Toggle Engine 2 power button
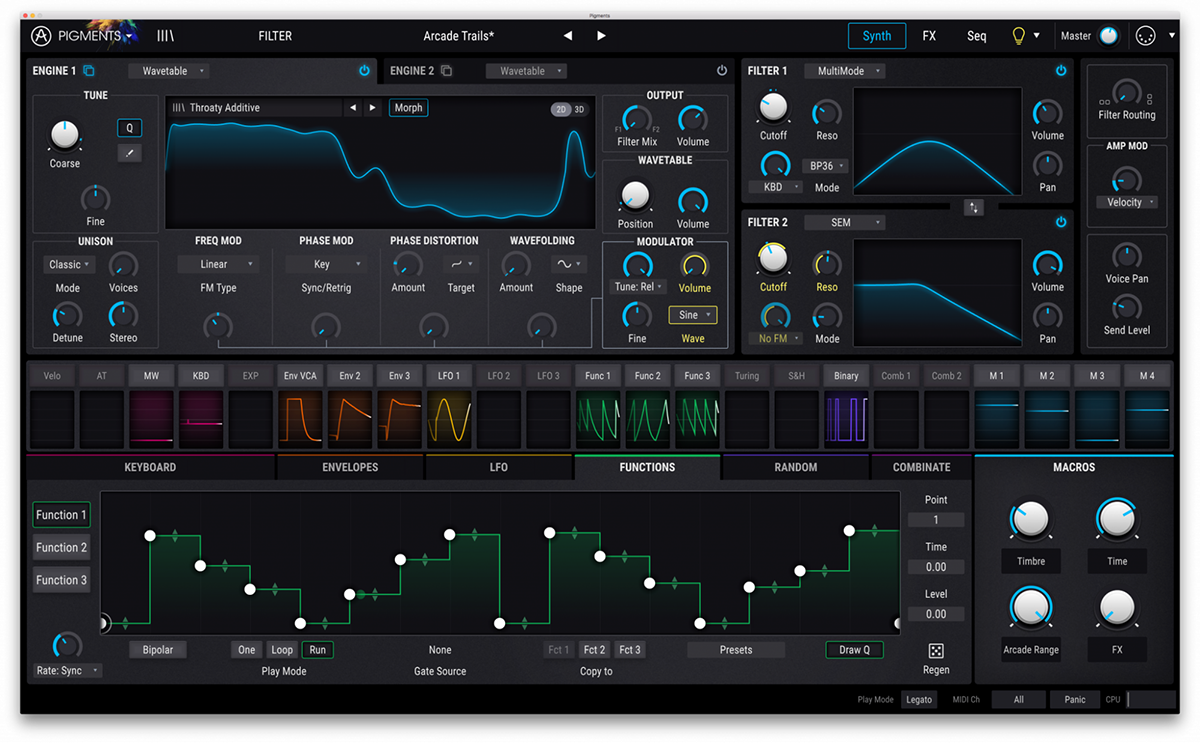Viewport: 1200px width, 743px height. [722, 71]
